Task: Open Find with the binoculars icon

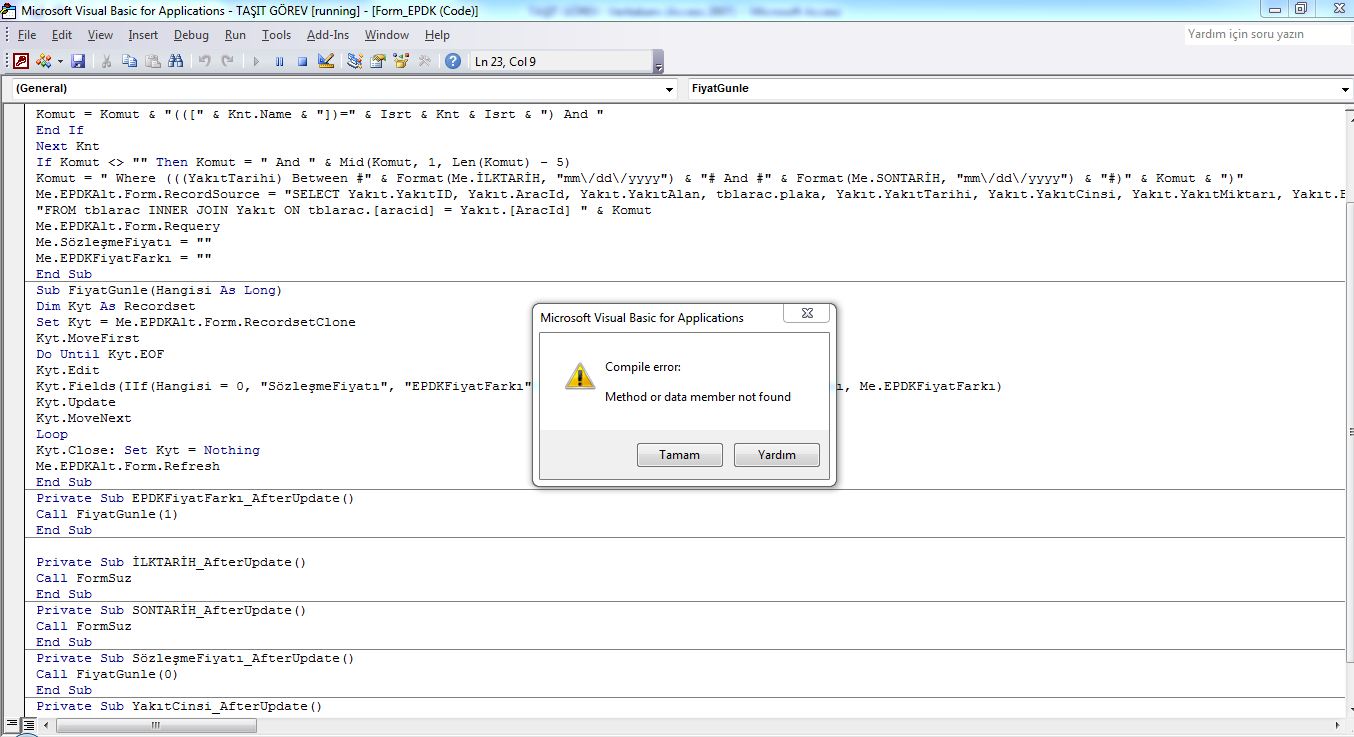Action: coord(176,61)
